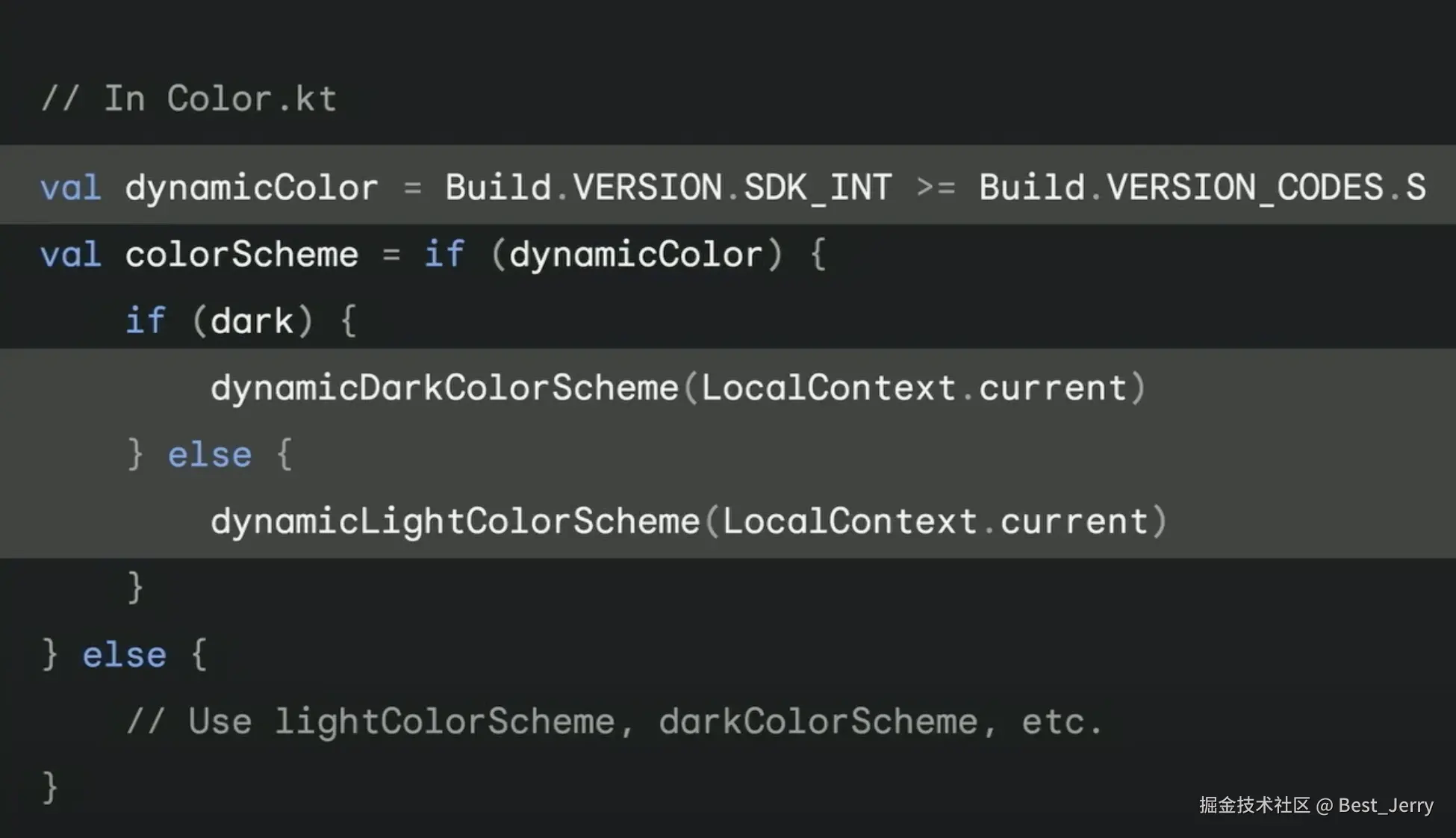Click '(dynamicColor)' in the if condition
Screen dimensions: 1456x838
(x=636, y=255)
